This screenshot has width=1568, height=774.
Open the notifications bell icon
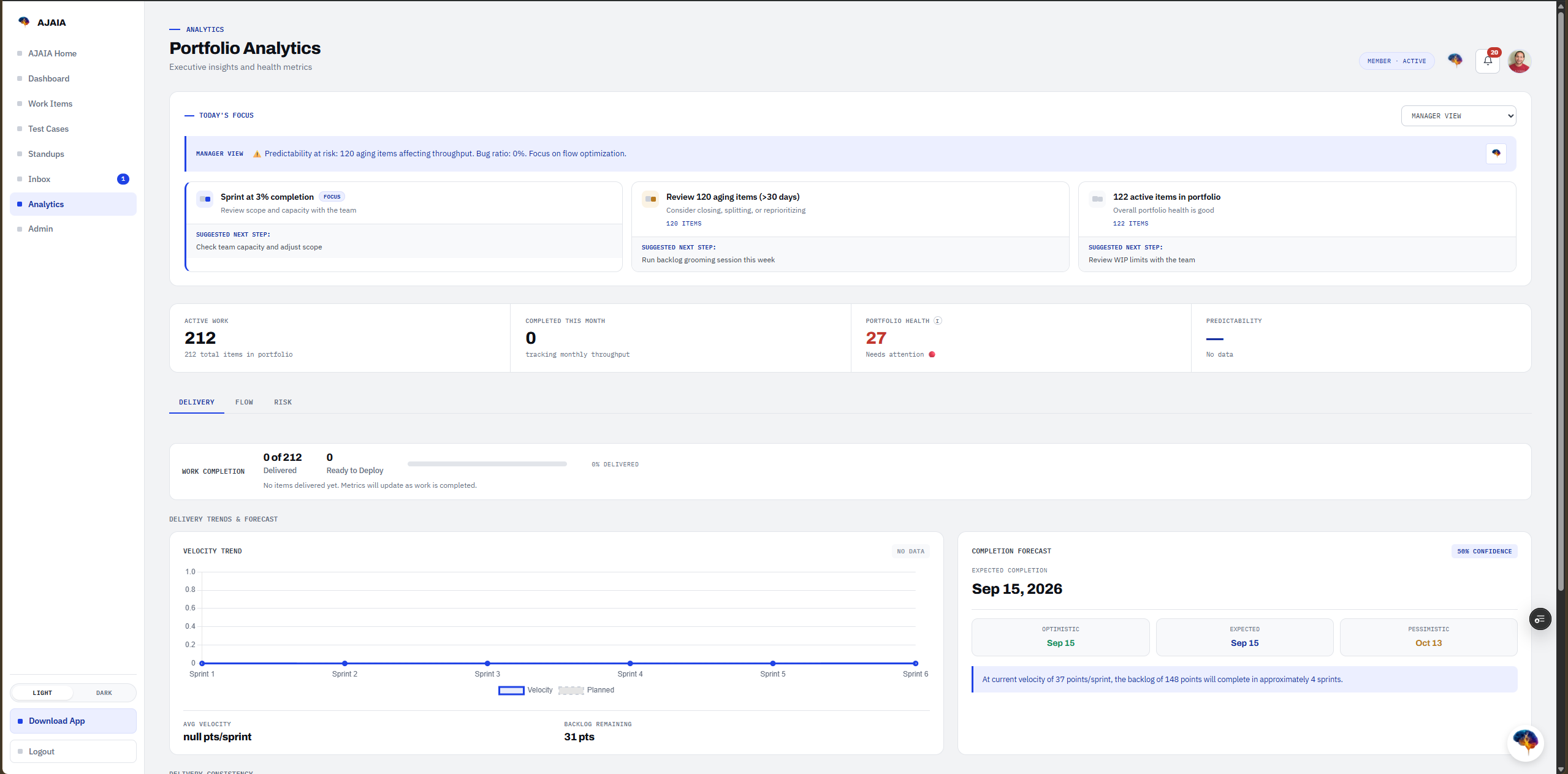tap(1488, 61)
